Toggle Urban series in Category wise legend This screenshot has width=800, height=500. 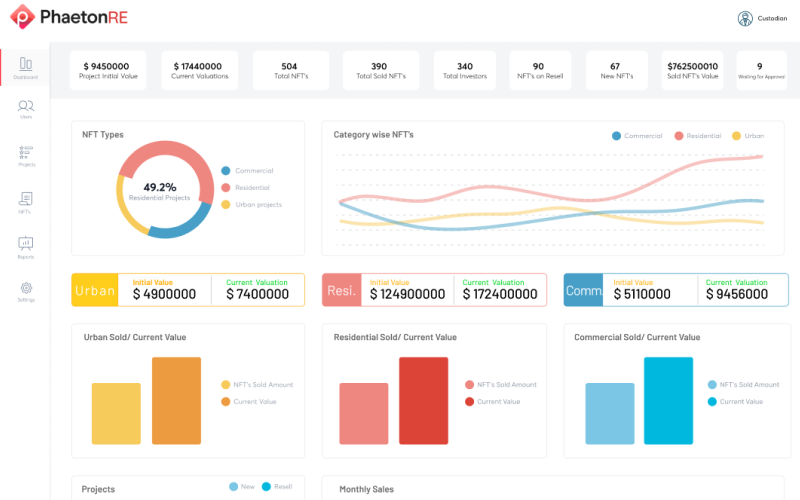point(748,136)
